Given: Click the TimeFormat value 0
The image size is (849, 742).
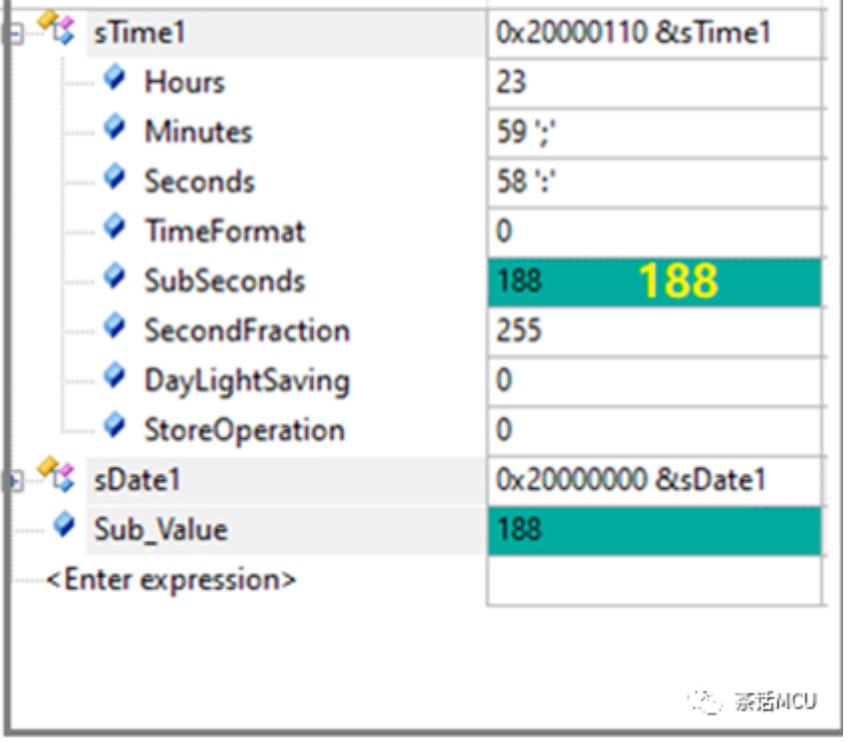Looking at the screenshot, I should pos(504,231).
